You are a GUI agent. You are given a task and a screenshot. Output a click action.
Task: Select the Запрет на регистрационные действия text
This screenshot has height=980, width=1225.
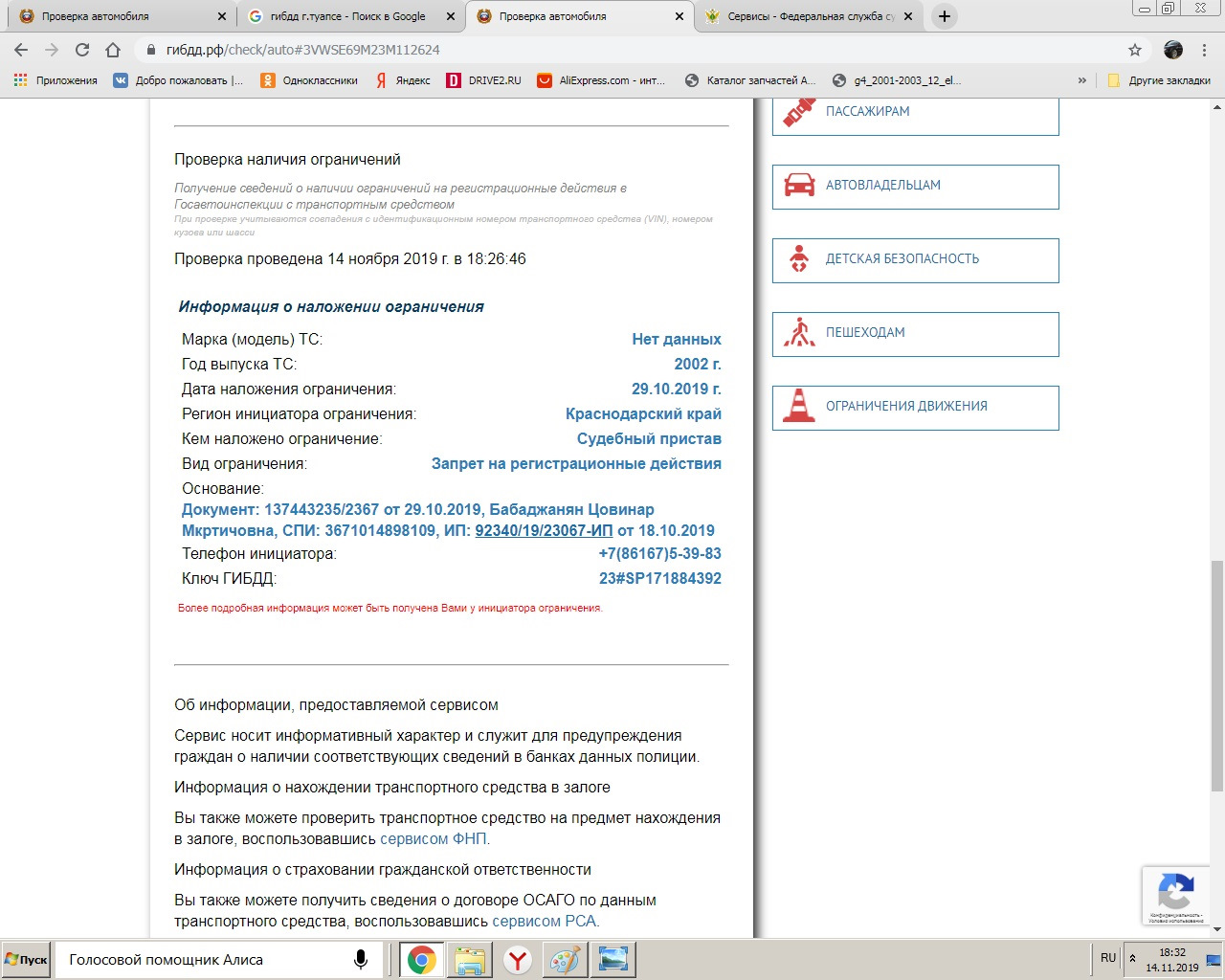576,464
